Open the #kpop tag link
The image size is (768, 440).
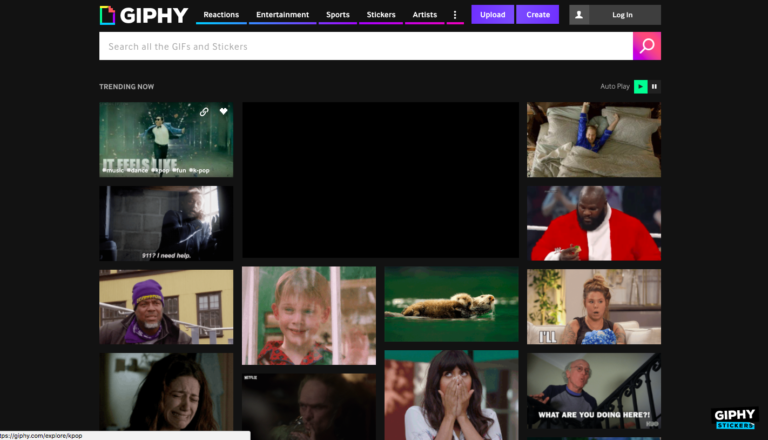pyautogui.click(x=160, y=171)
